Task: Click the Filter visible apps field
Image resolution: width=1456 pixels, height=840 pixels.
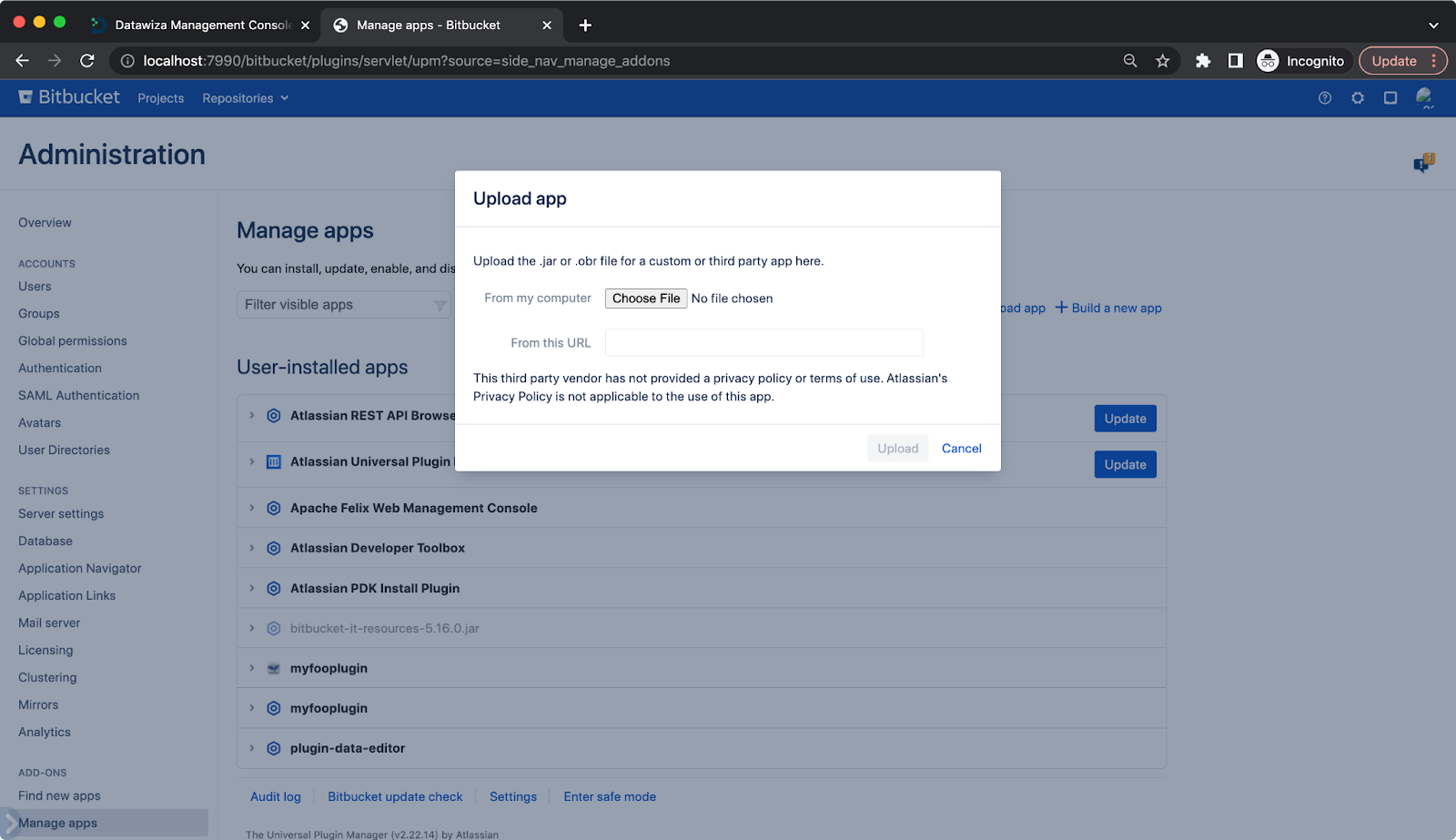Action: [344, 305]
